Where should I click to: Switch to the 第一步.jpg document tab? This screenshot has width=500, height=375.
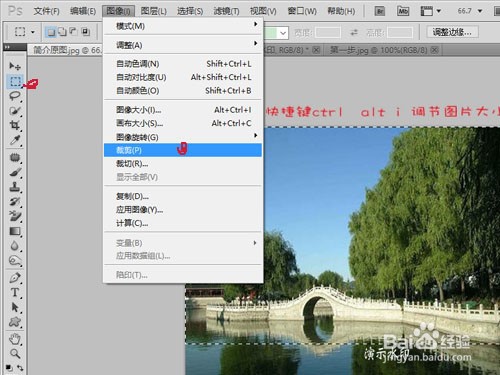[379, 50]
